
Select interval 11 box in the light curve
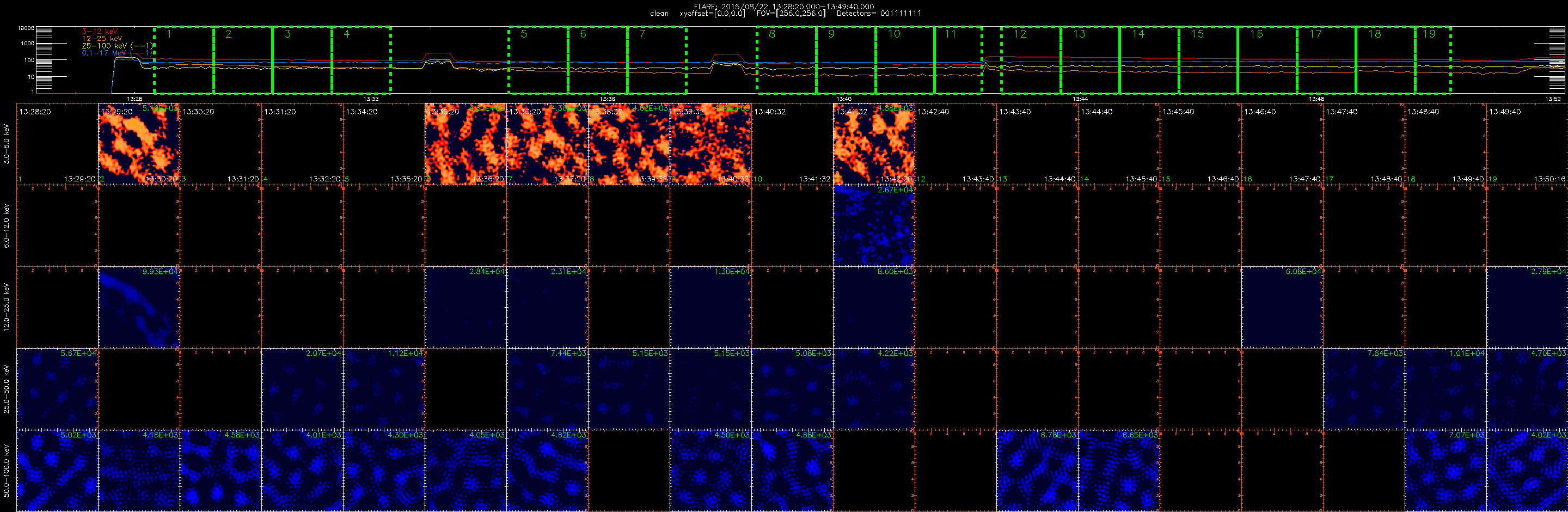958,60
